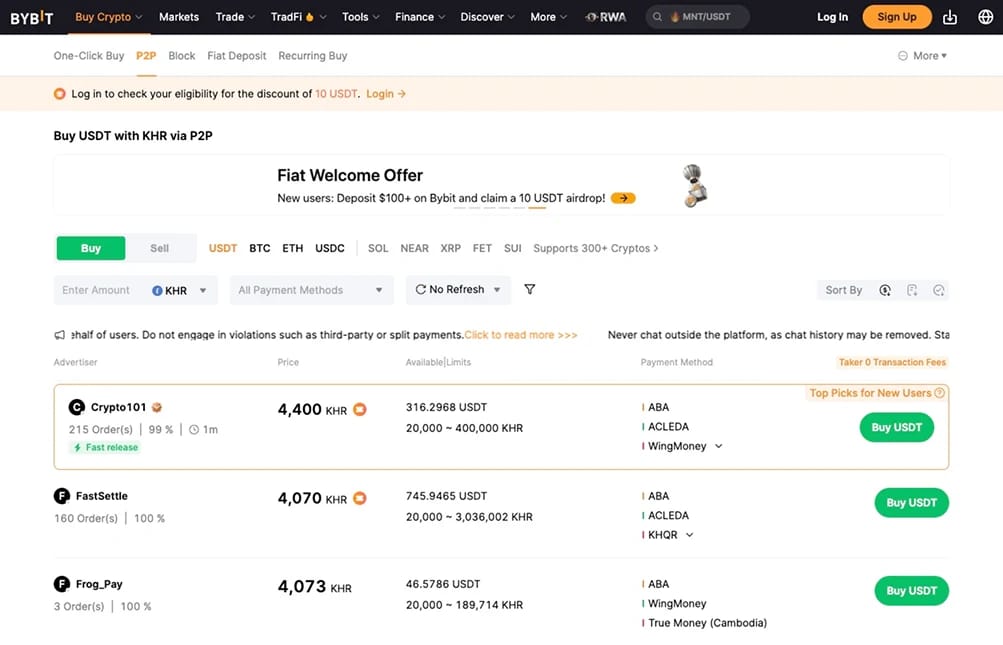Click FastSettle advertiser avatar
This screenshot has width=1003, height=645.
(x=61, y=496)
